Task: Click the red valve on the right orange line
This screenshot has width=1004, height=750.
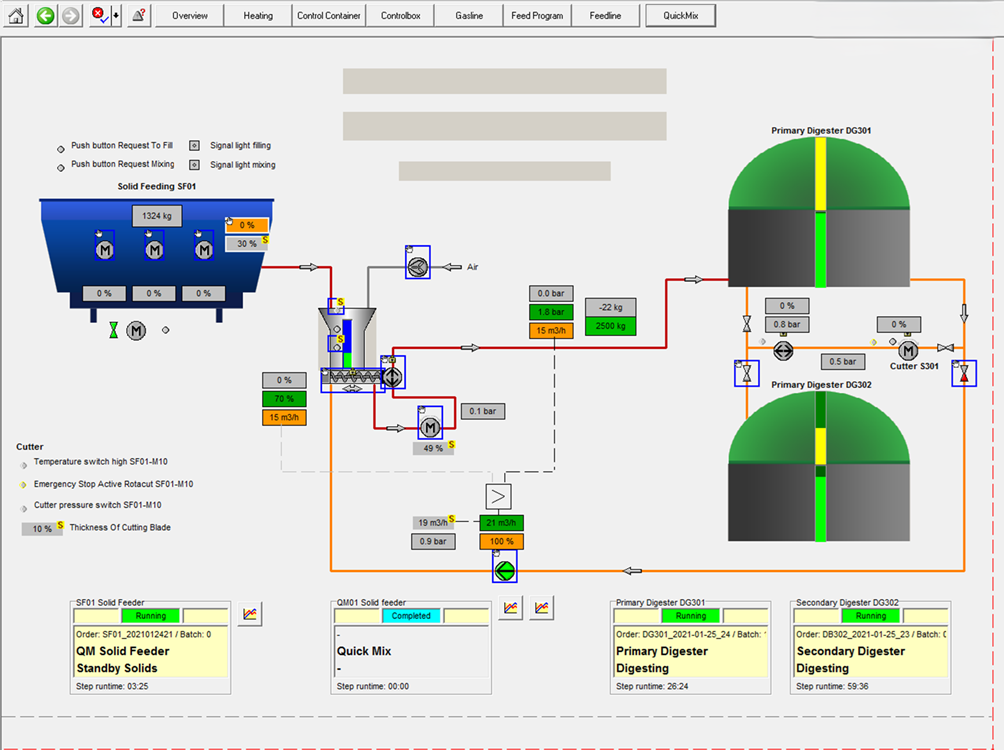Action: coord(964,374)
